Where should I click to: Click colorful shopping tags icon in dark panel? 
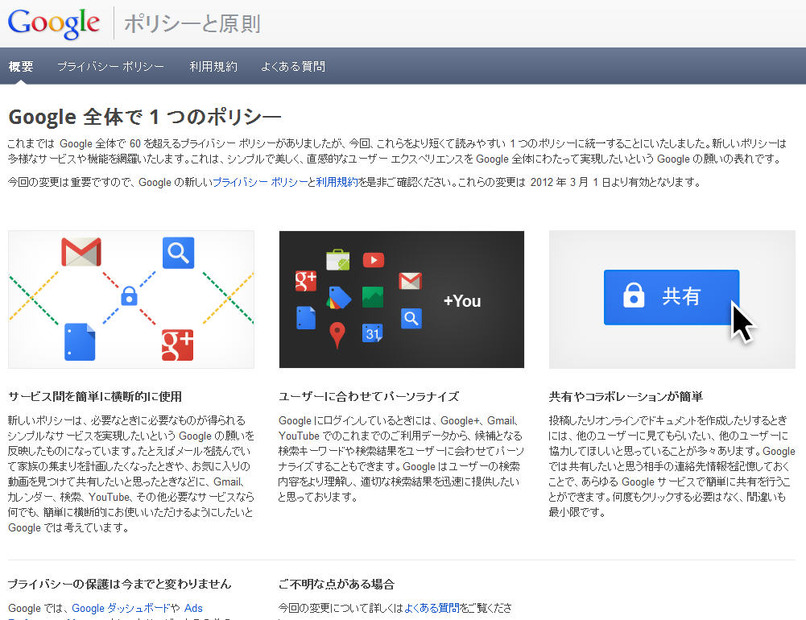tap(339, 298)
